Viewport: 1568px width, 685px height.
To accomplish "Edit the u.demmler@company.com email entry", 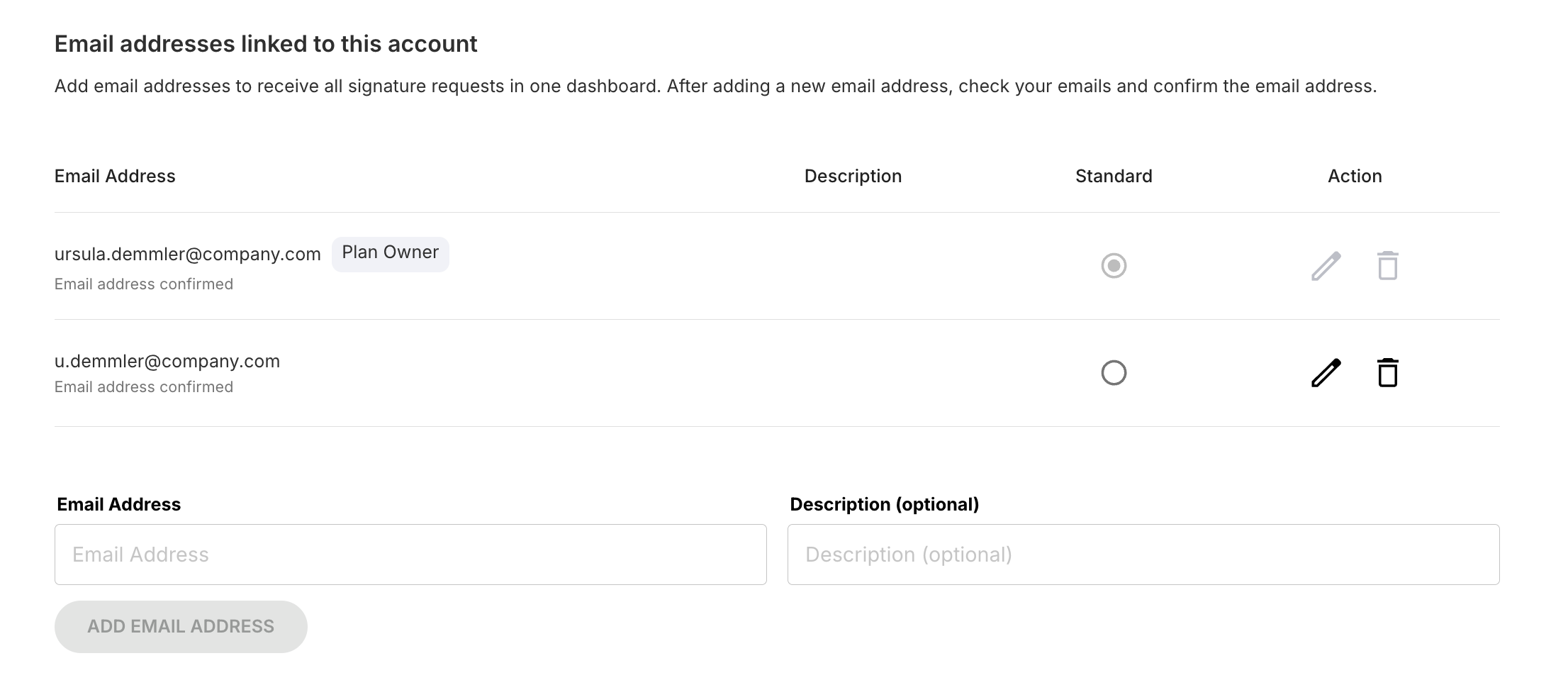I will click(1326, 373).
